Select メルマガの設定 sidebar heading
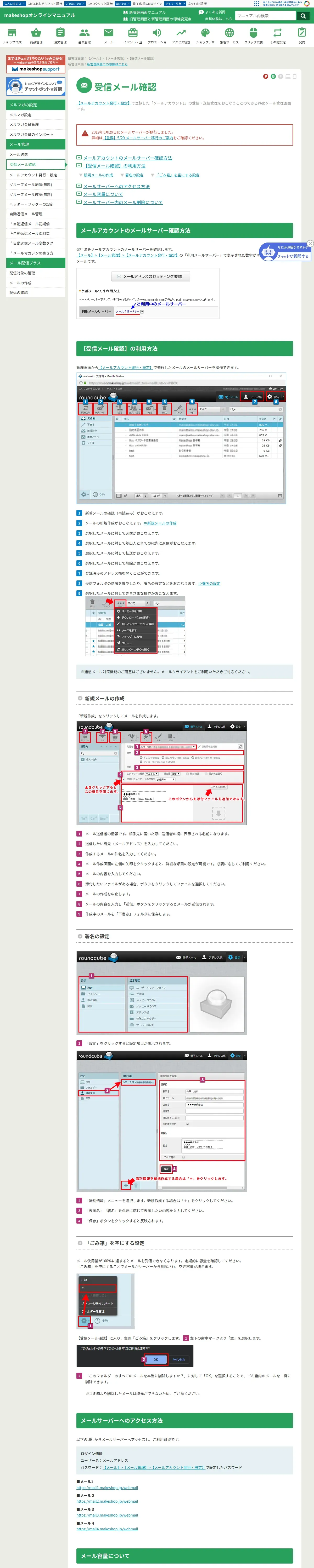The image size is (314, 1568). (35, 105)
